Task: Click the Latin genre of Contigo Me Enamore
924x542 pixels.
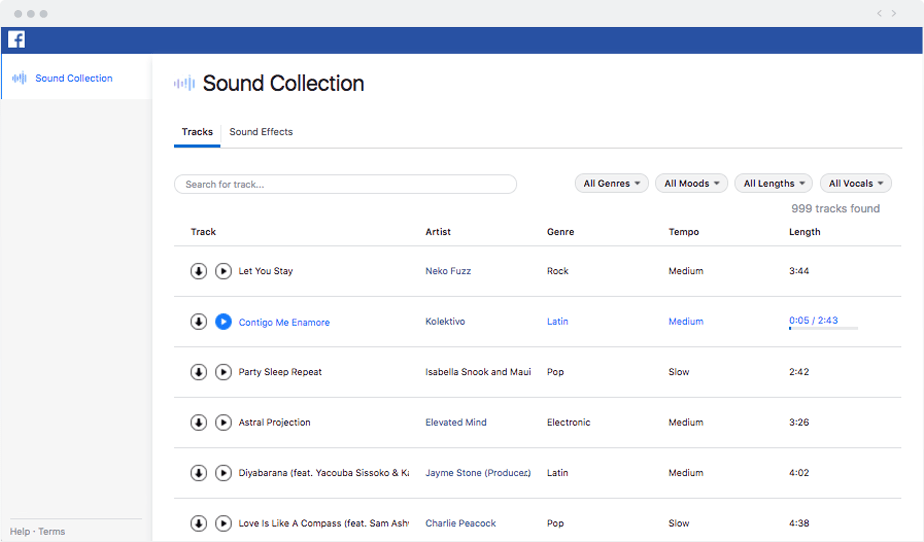Action: point(557,321)
